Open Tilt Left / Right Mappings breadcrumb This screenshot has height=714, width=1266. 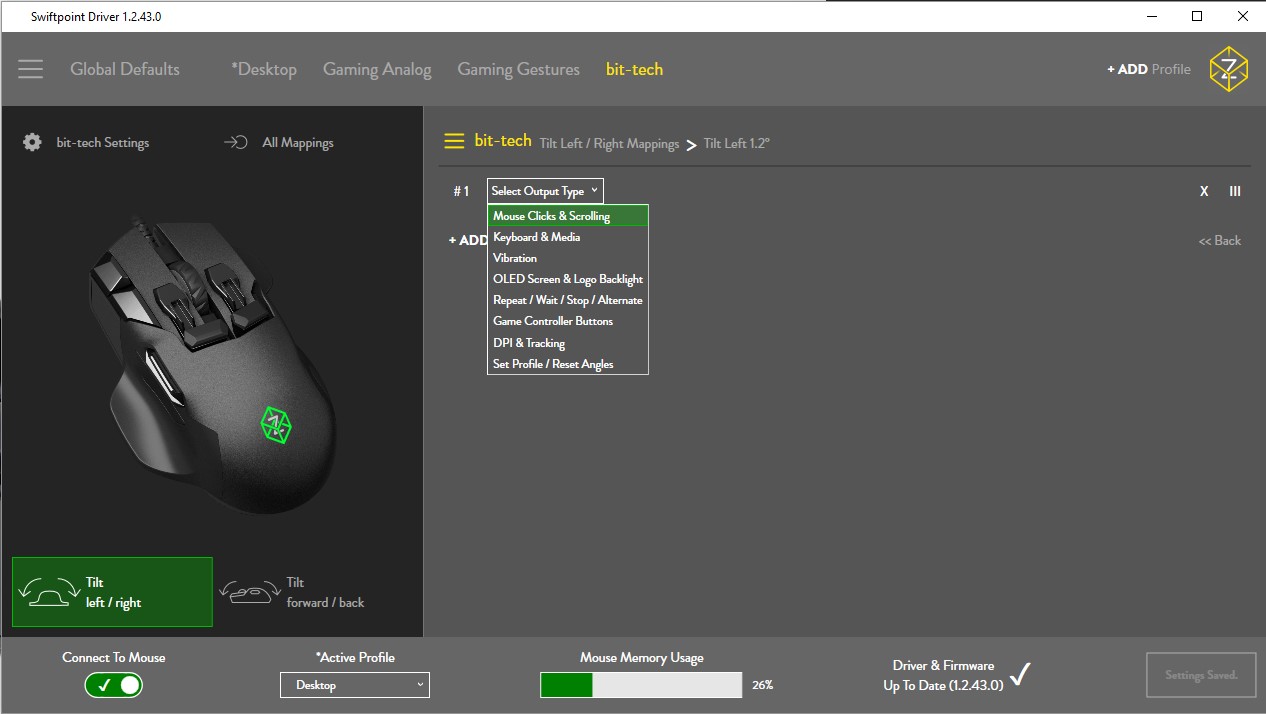point(609,144)
